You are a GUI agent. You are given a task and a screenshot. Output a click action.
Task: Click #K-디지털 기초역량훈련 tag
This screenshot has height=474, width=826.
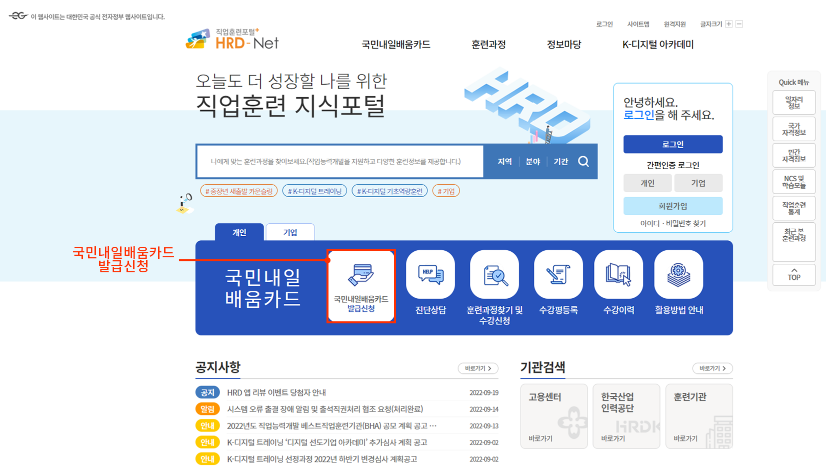coord(389,191)
